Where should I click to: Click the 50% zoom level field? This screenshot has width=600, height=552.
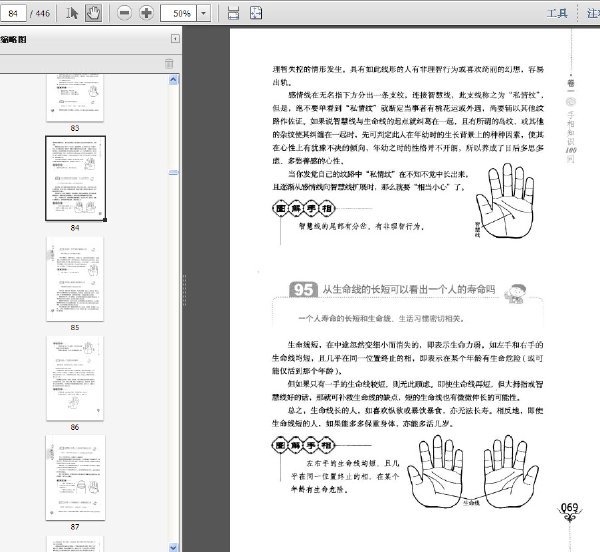179,13
